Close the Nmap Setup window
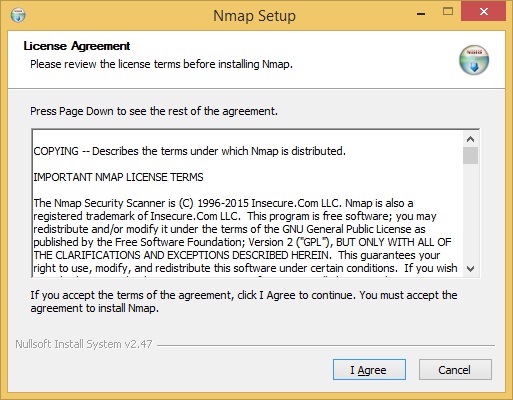The height and width of the screenshot is (400, 513). [484, 12]
